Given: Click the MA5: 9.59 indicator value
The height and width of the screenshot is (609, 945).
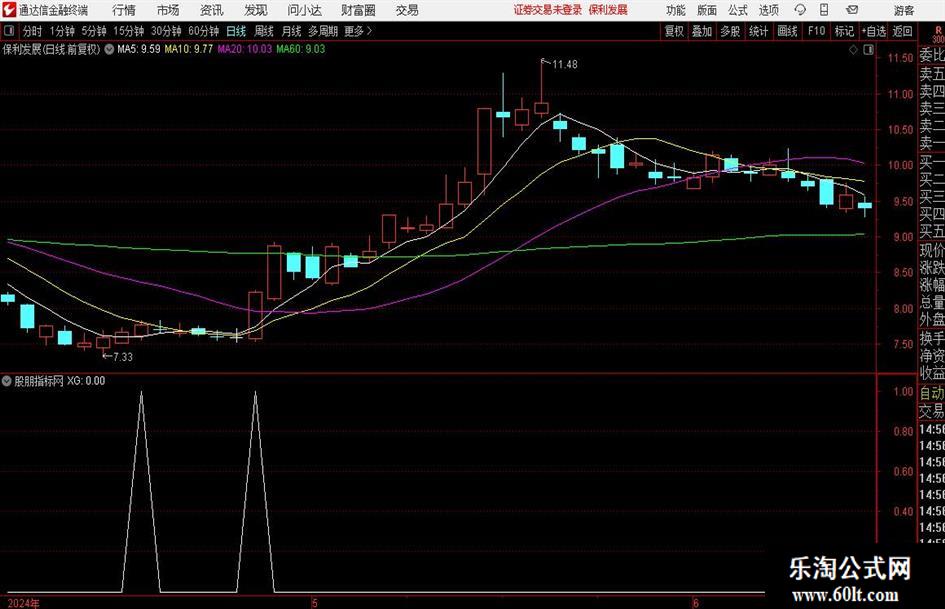Looking at the screenshot, I should pyautogui.click(x=139, y=49).
